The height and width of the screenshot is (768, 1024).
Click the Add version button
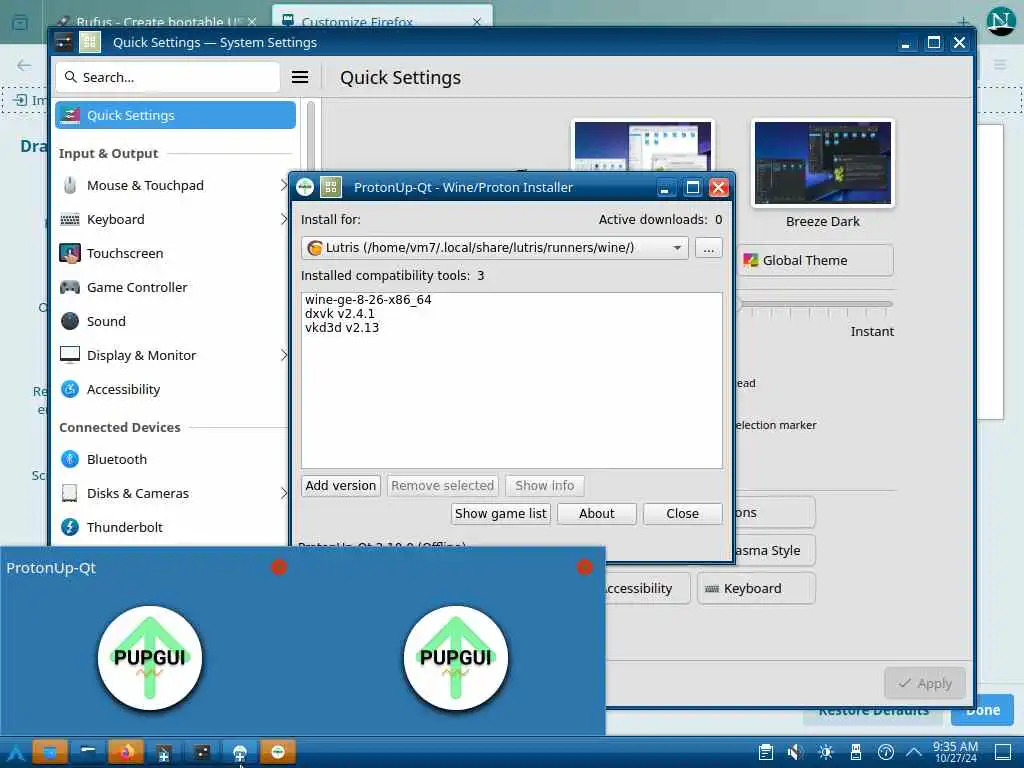[x=341, y=486]
